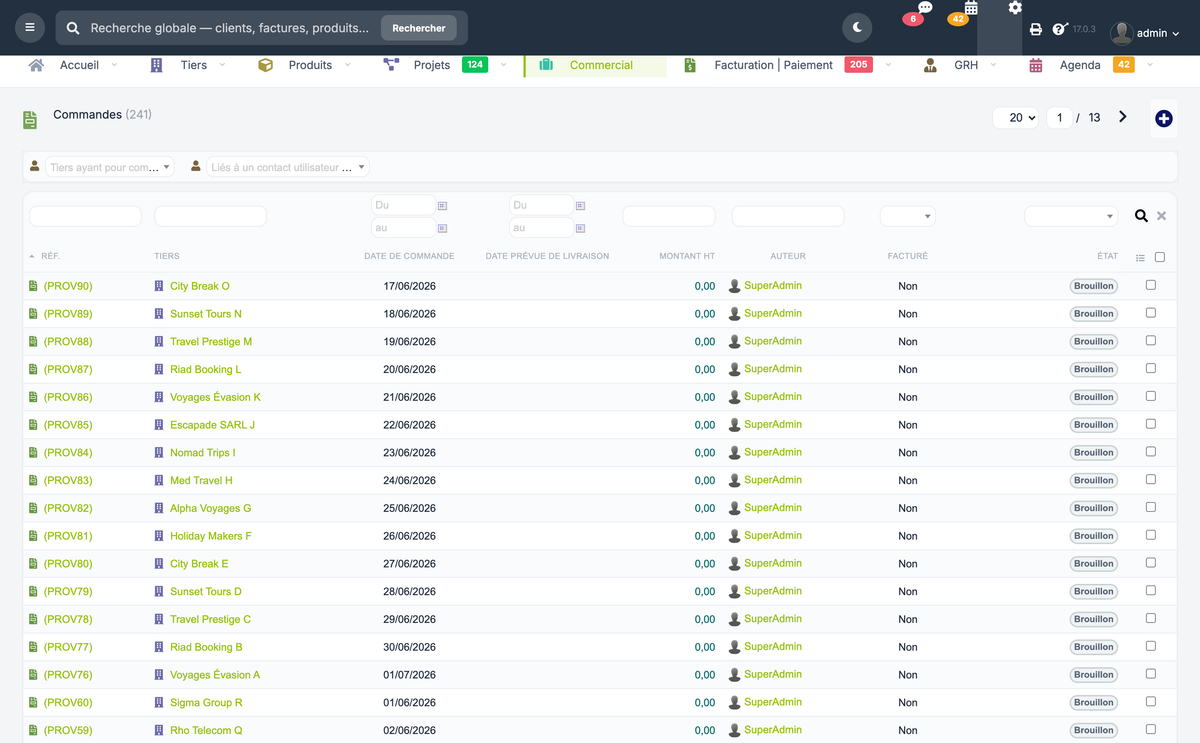Open the calendar icon in top bar
1200x743 pixels.
pos(971,8)
